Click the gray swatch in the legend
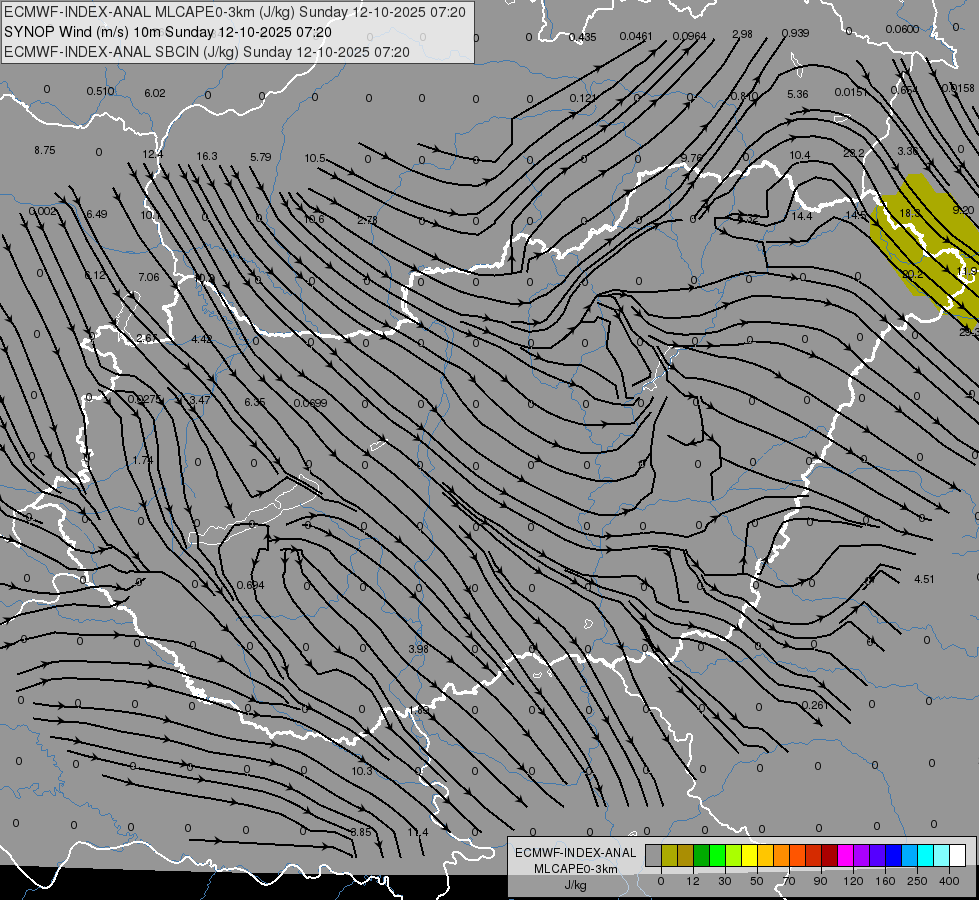 [x=653, y=855]
